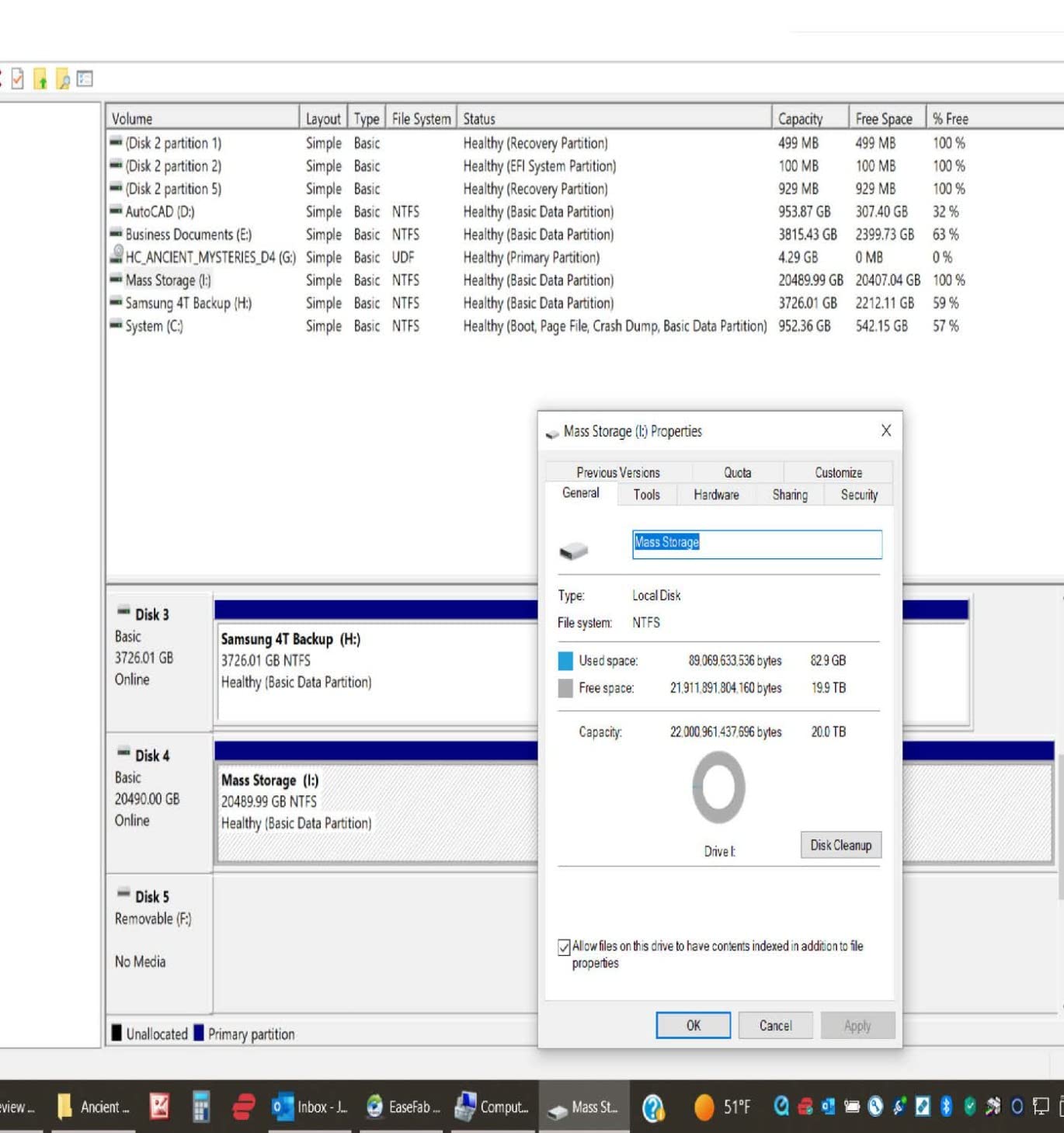This screenshot has width=1064, height=1133.
Task: Click the document with red checkmark toolbar icon
Action: click(x=18, y=78)
